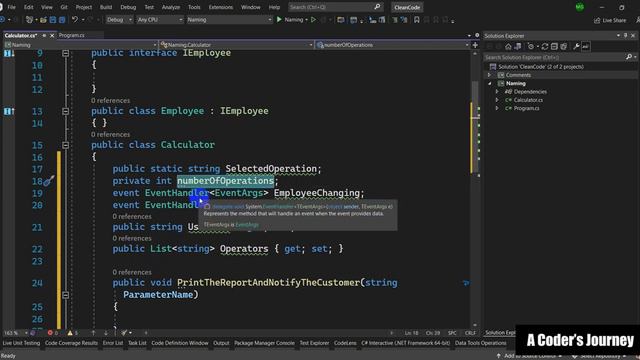The image size is (640, 360).
Task: Open the Output tab at bottom
Action: pos(221,343)
